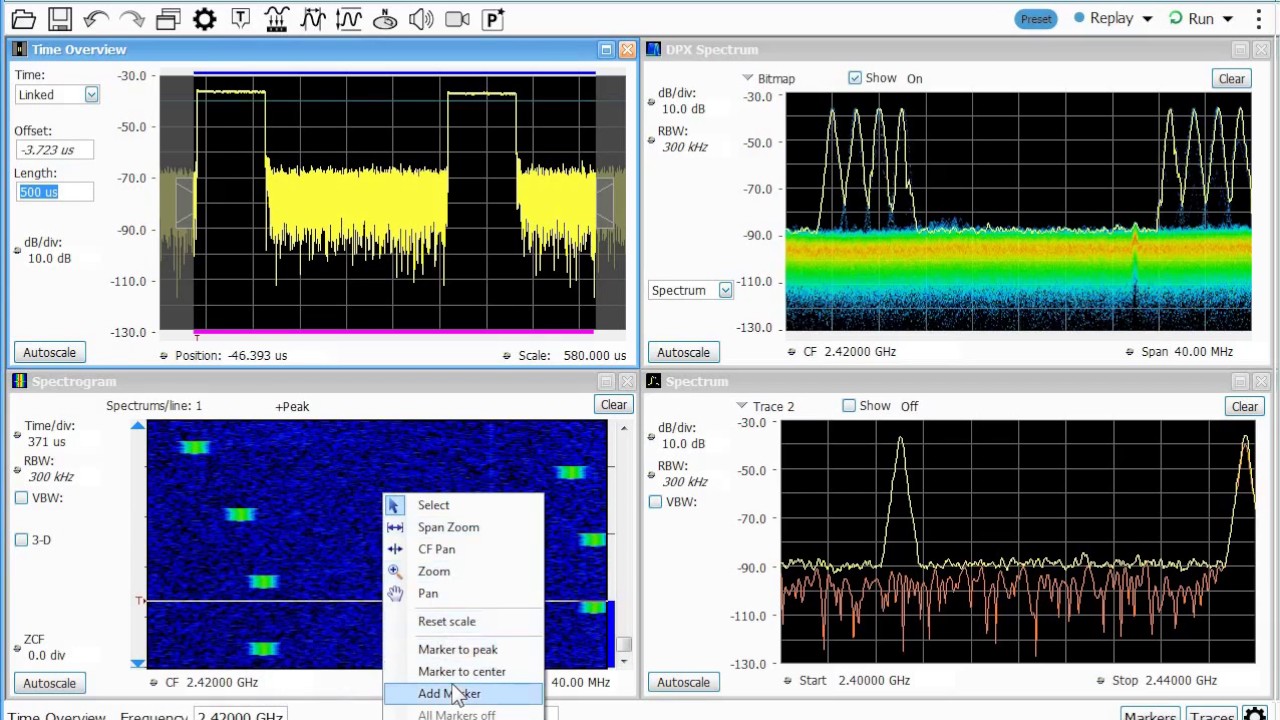The width and height of the screenshot is (1280, 720).
Task: Click the Time Overview Length field
Action: coord(55,192)
